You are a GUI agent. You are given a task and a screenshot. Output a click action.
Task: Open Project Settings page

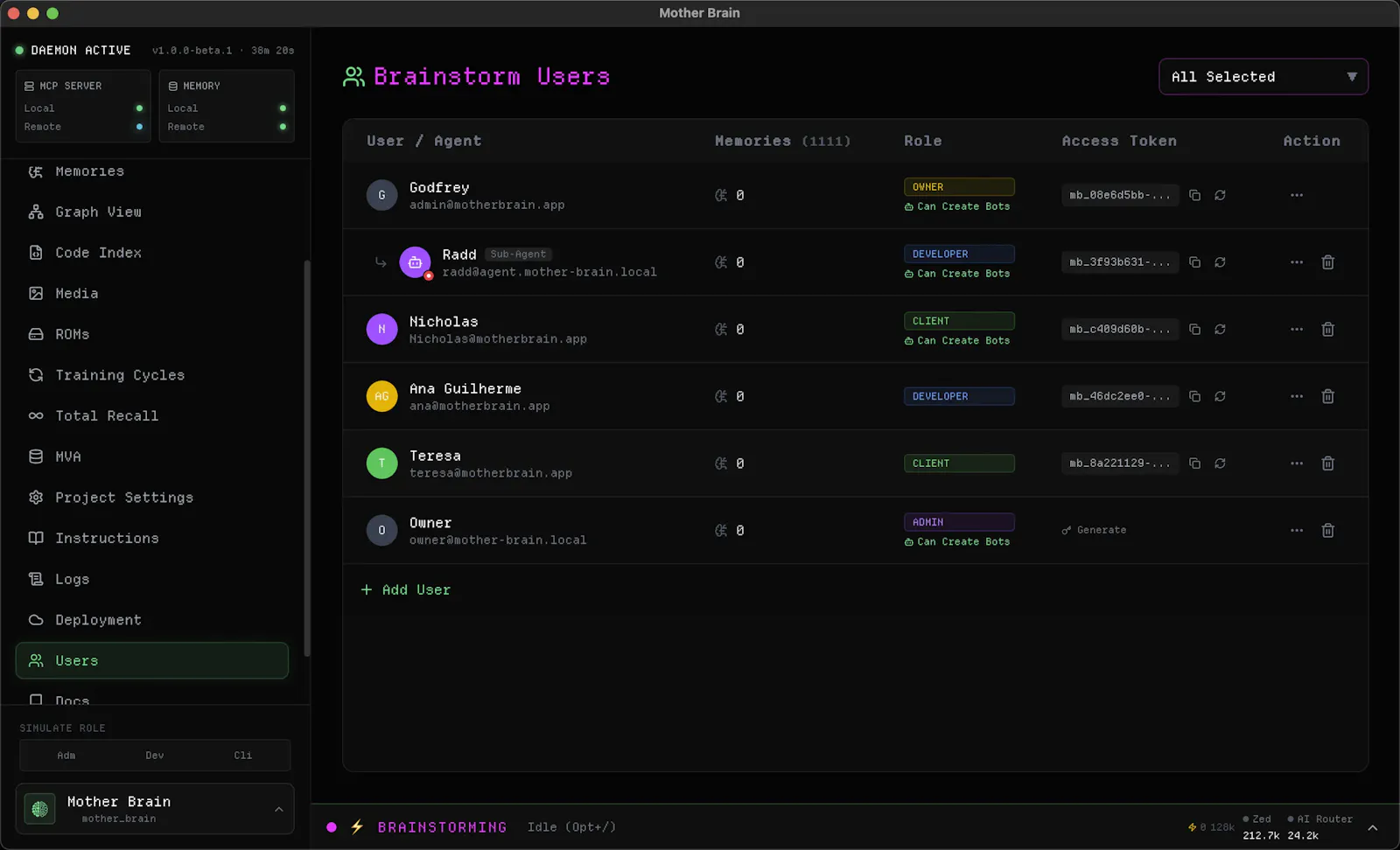point(151,498)
